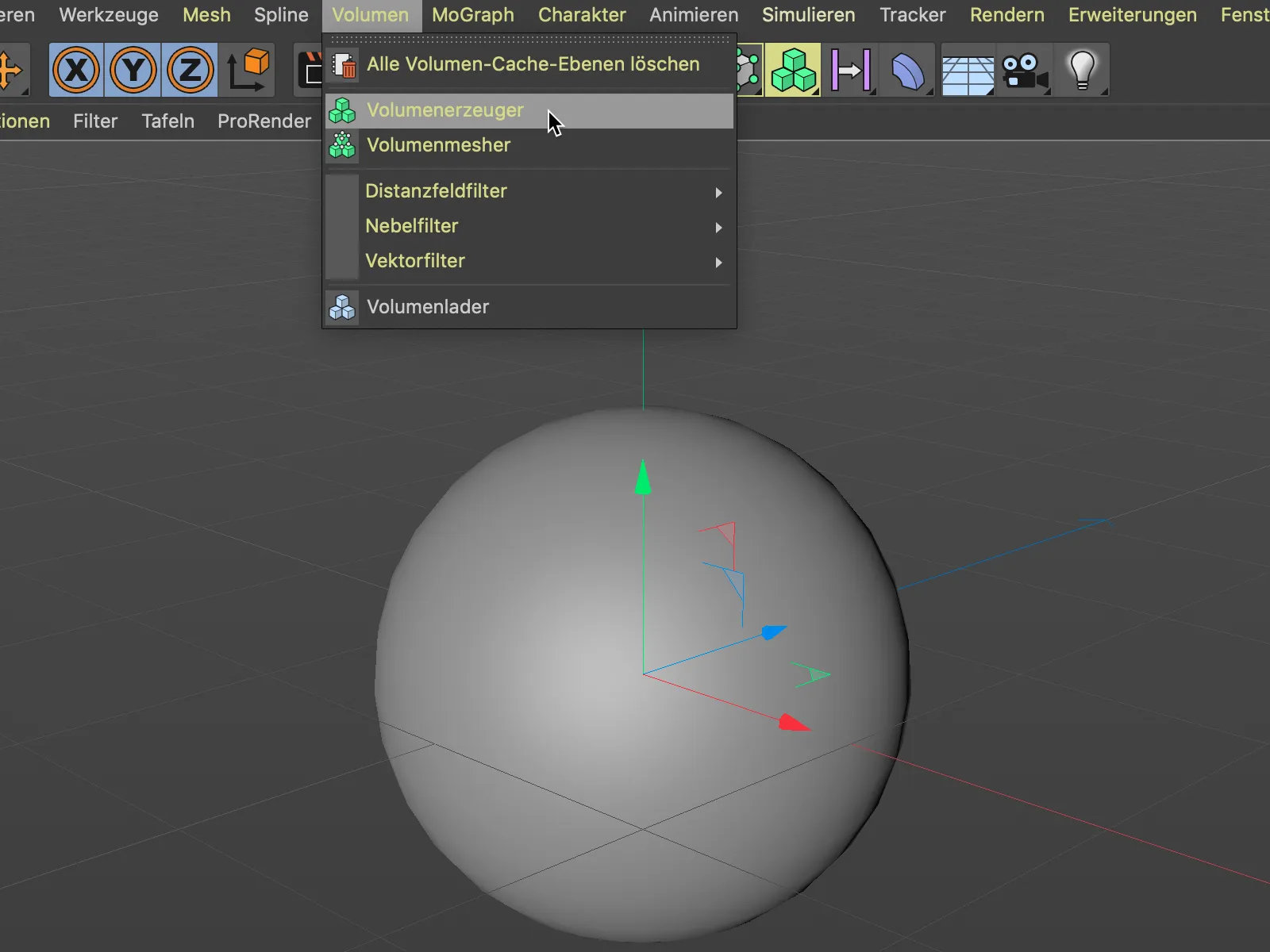Image resolution: width=1270 pixels, height=952 pixels.
Task: Click the blue bend deformer icon
Action: pos(908,71)
